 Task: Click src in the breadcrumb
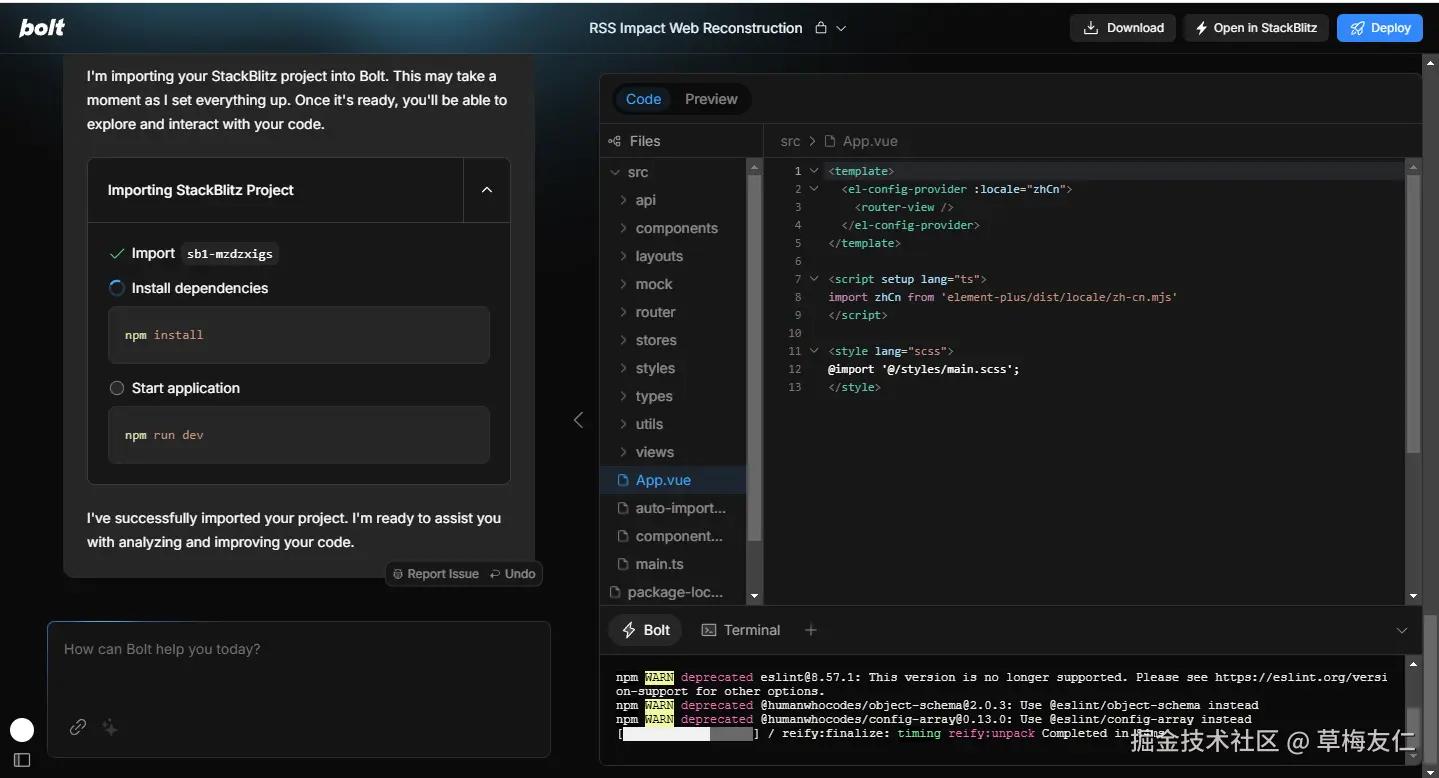pos(790,142)
